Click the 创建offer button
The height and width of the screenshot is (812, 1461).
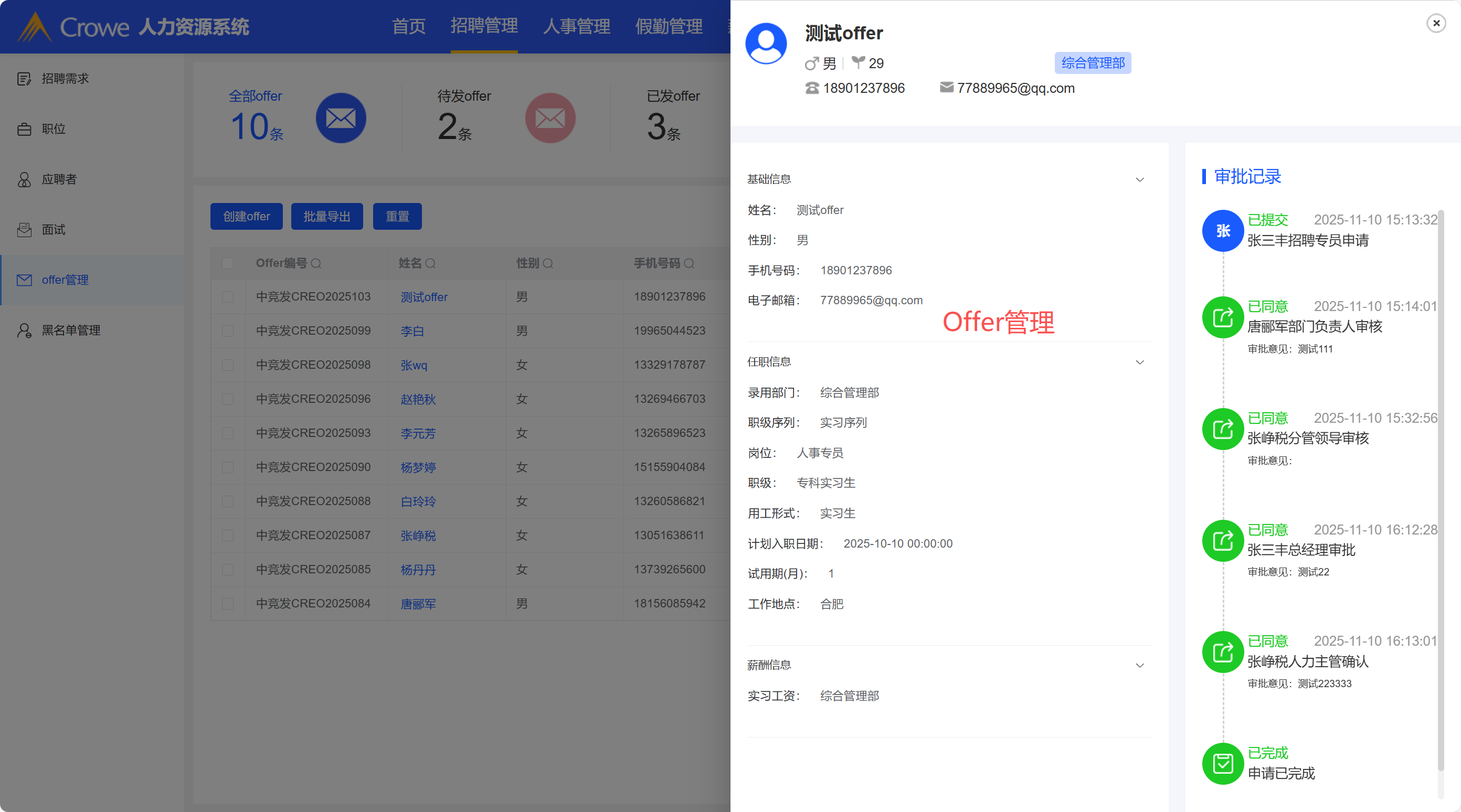[x=246, y=217]
